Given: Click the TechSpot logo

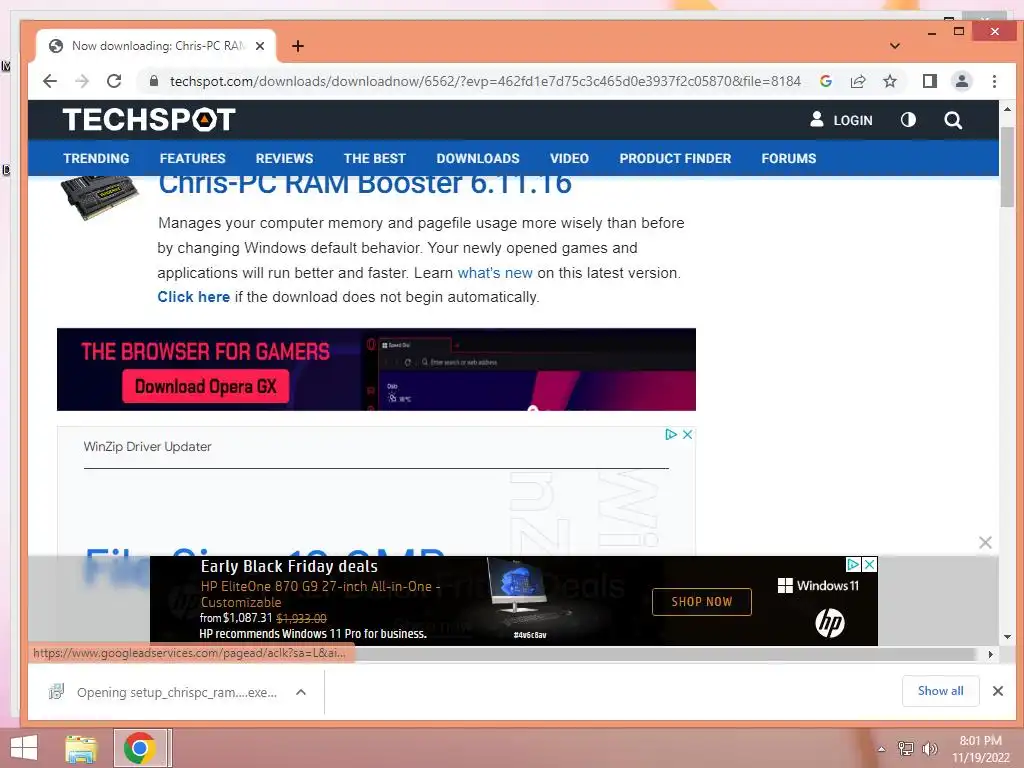Looking at the screenshot, I should coord(149,120).
